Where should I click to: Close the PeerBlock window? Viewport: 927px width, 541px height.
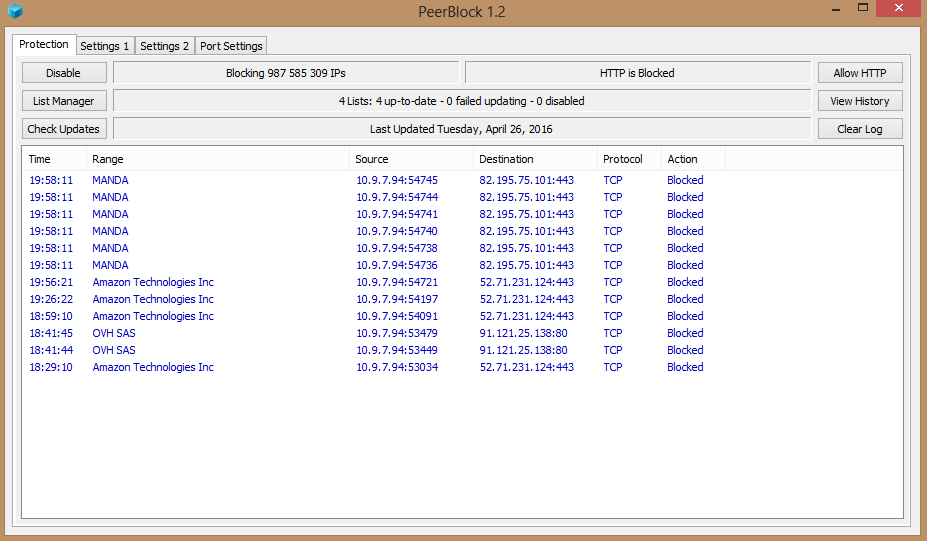[x=898, y=8]
